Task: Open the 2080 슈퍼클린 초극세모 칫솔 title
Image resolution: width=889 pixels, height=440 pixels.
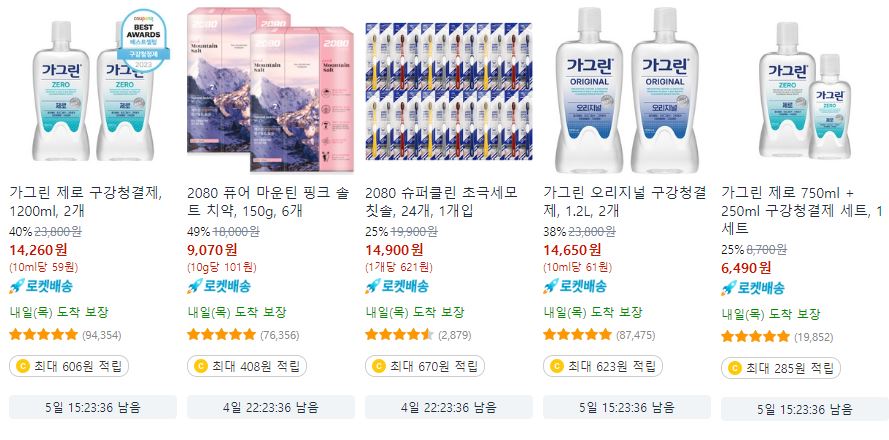Action: (x=441, y=202)
